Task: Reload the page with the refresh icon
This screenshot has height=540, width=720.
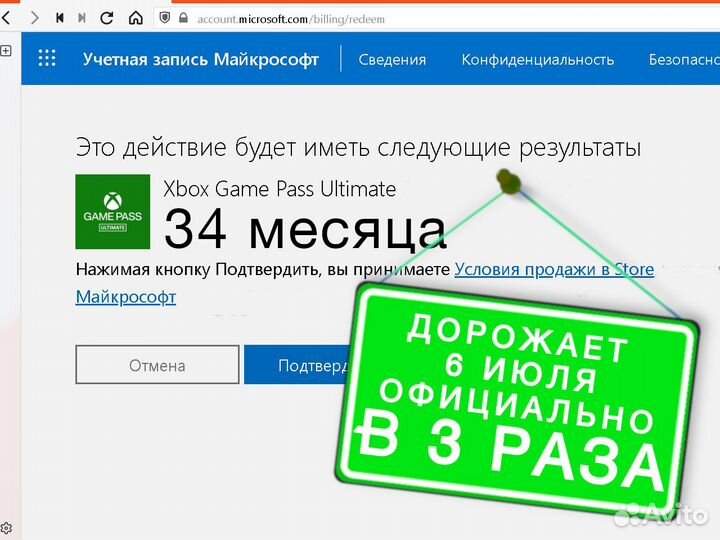Action: point(107,18)
